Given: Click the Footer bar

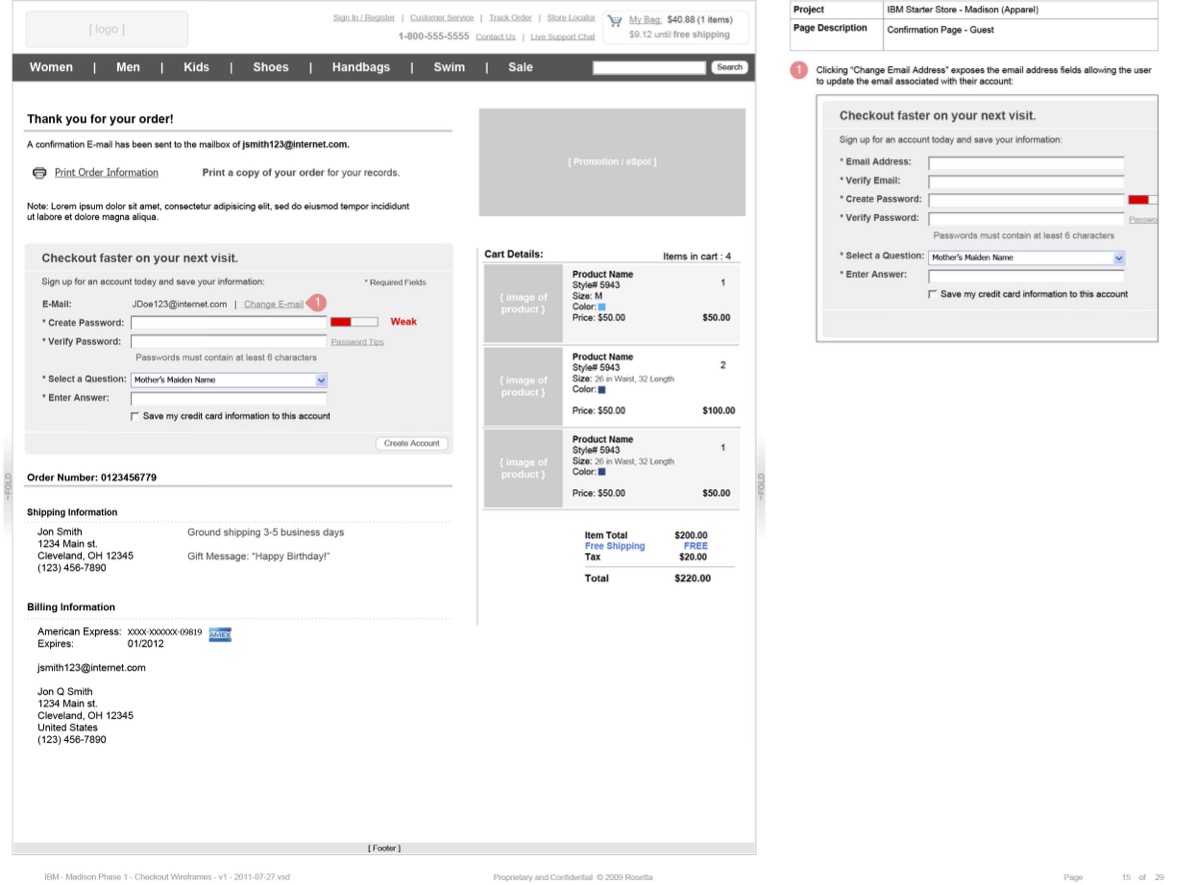Looking at the screenshot, I should point(384,848).
